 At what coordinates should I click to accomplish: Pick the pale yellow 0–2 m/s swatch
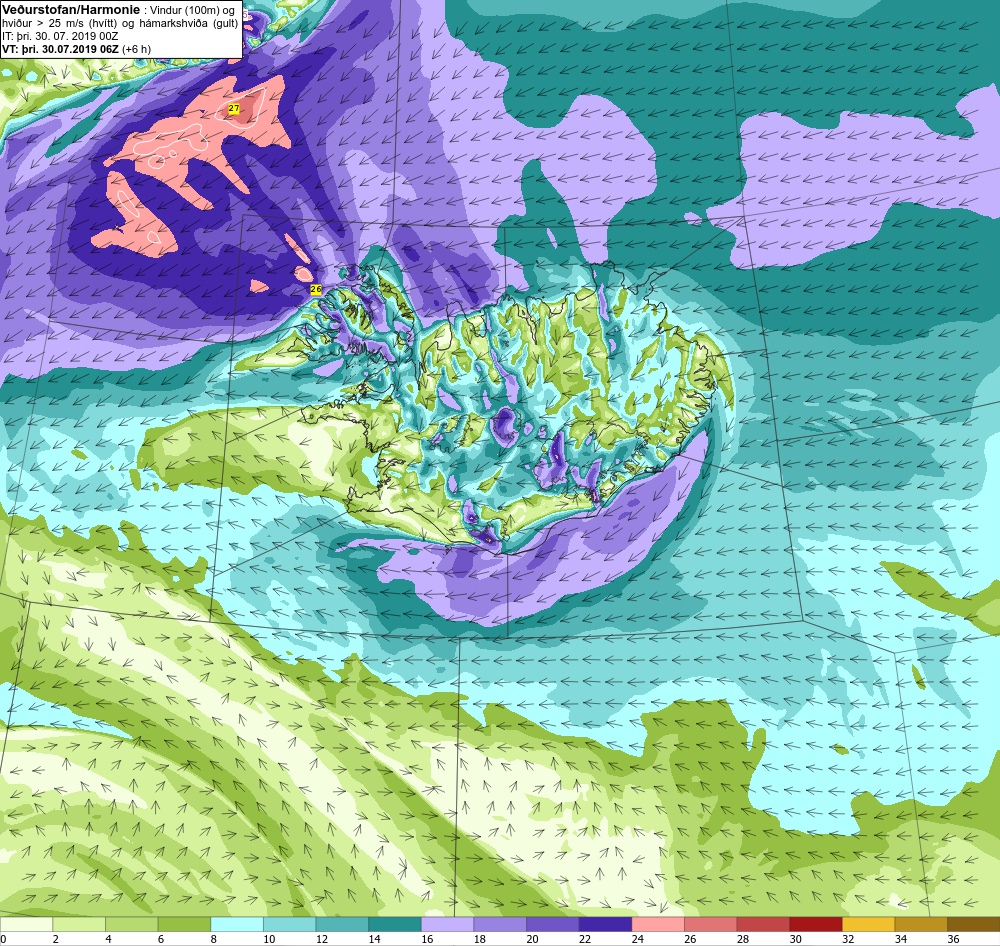coord(26,924)
